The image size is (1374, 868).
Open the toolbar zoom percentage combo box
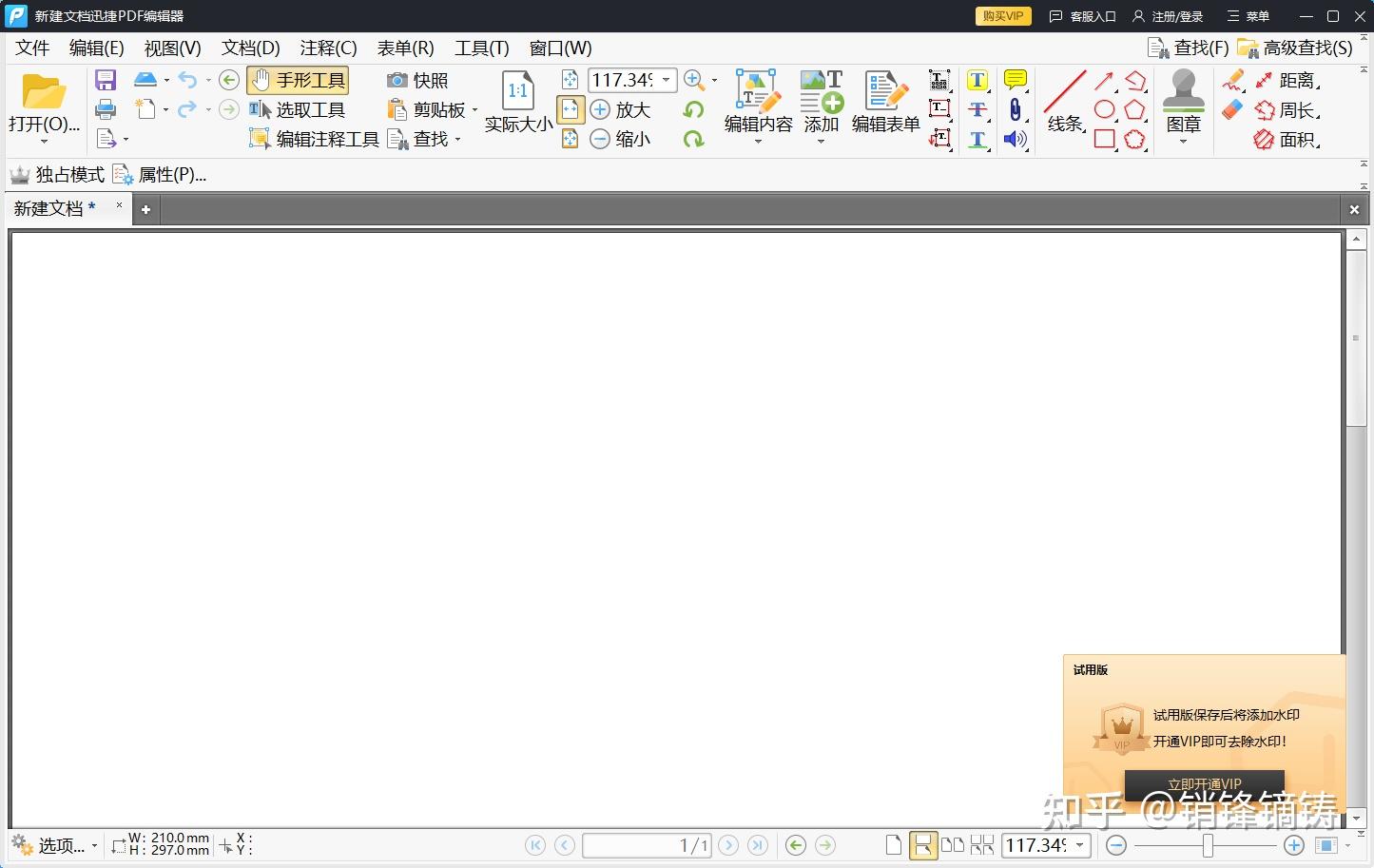632,81
